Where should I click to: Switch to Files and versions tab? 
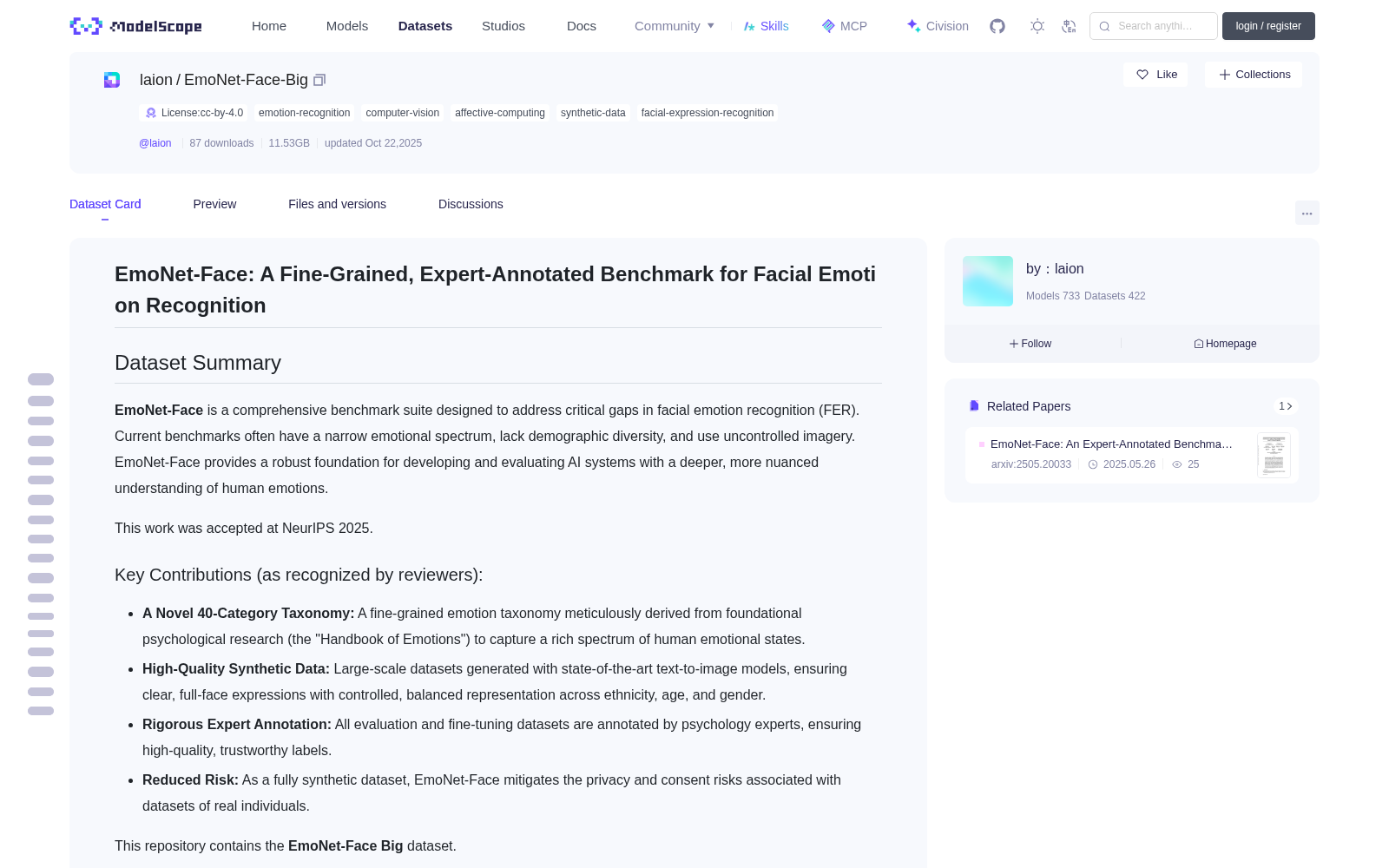click(337, 204)
